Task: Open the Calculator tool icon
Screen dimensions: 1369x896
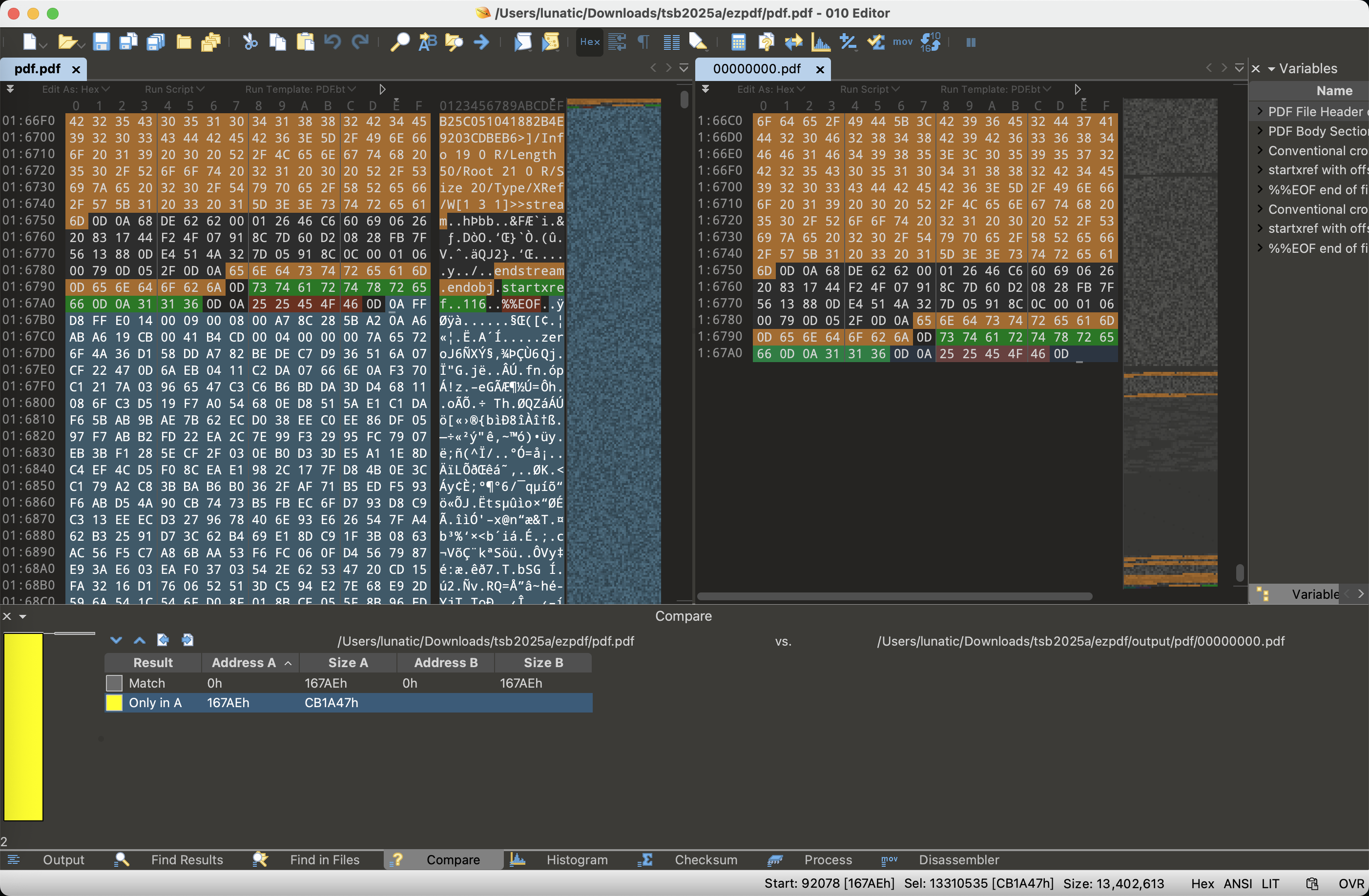Action: 738,42
